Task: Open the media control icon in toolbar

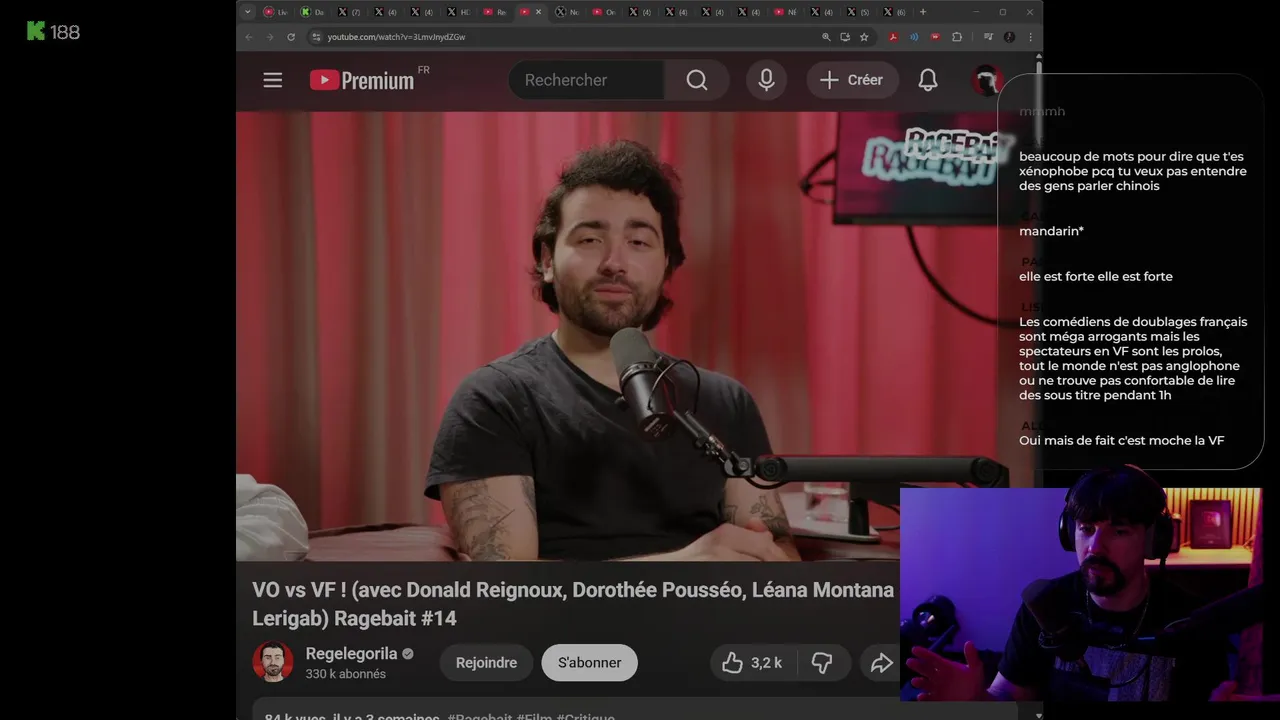Action: (988, 37)
